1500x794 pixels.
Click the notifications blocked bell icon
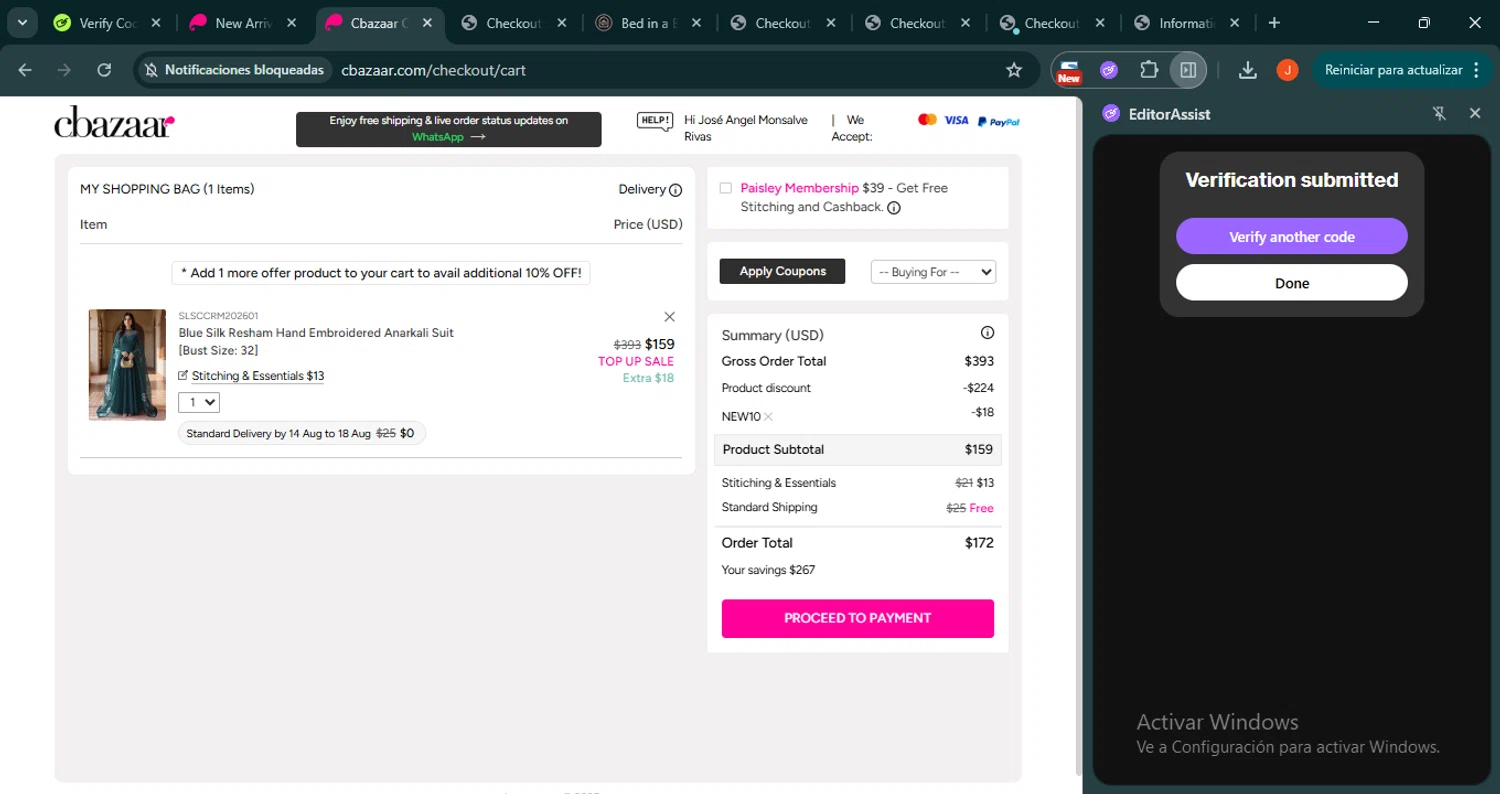click(152, 70)
